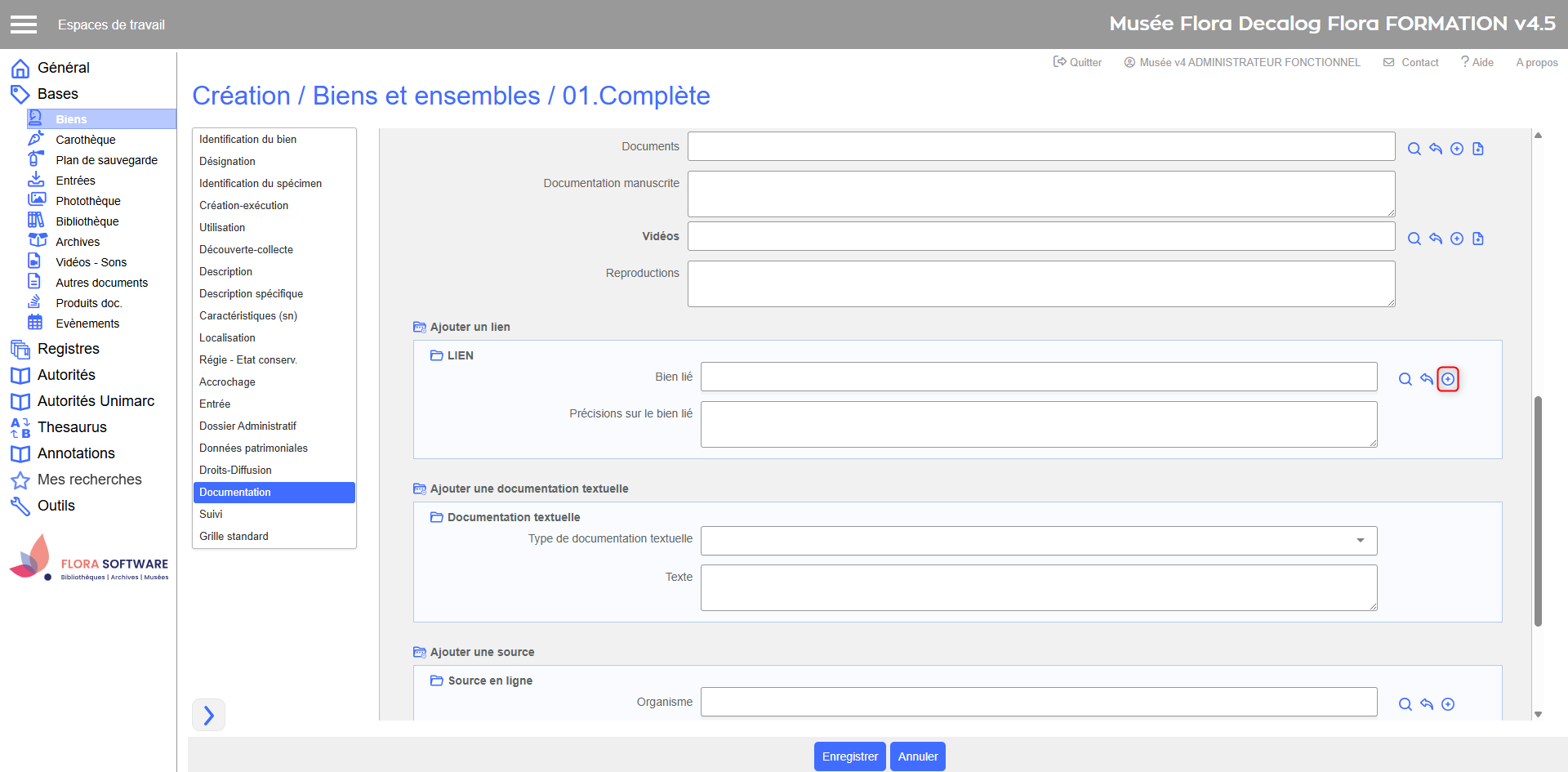
Task: Click the undo arrow beside Bien lié field
Action: pyautogui.click(x=1426, y=379)
